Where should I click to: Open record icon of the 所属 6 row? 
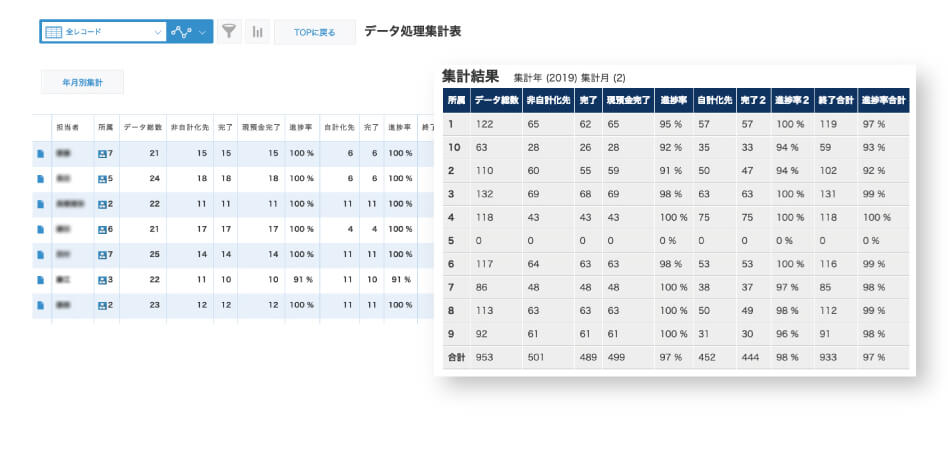click(x=41, y=230)
